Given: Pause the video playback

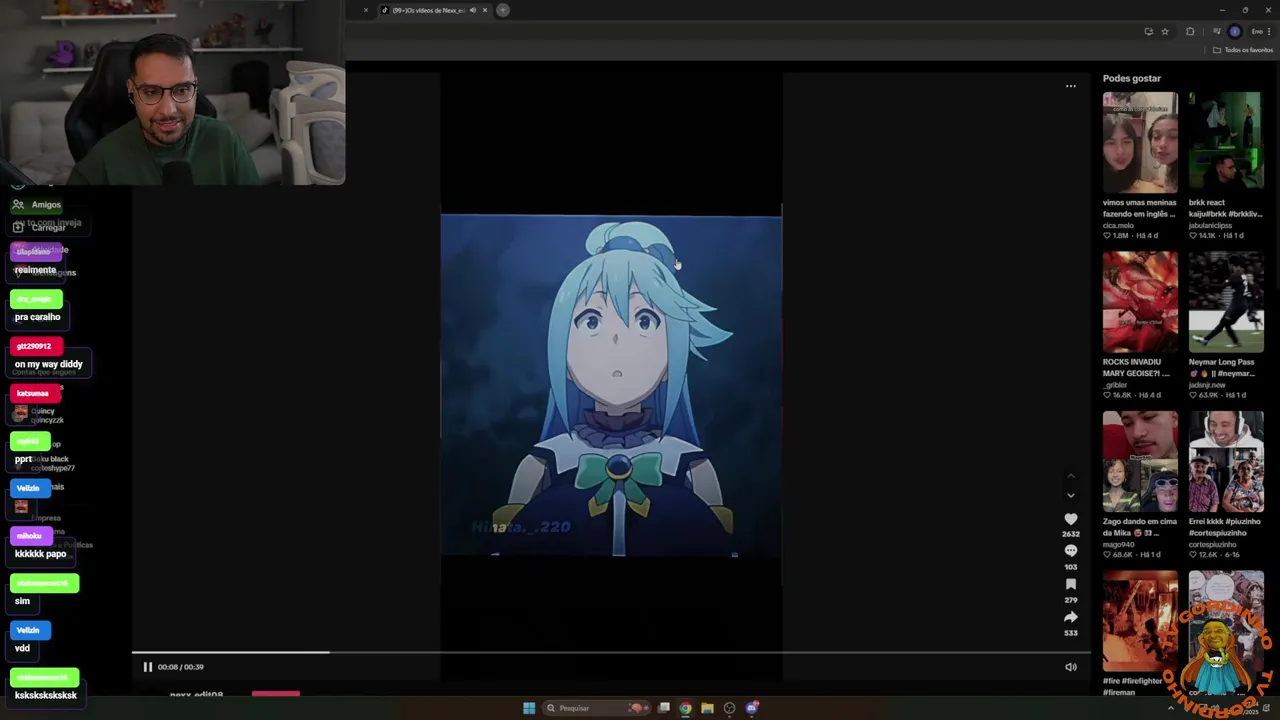Looking at the screenshot, I should (147, 667).
